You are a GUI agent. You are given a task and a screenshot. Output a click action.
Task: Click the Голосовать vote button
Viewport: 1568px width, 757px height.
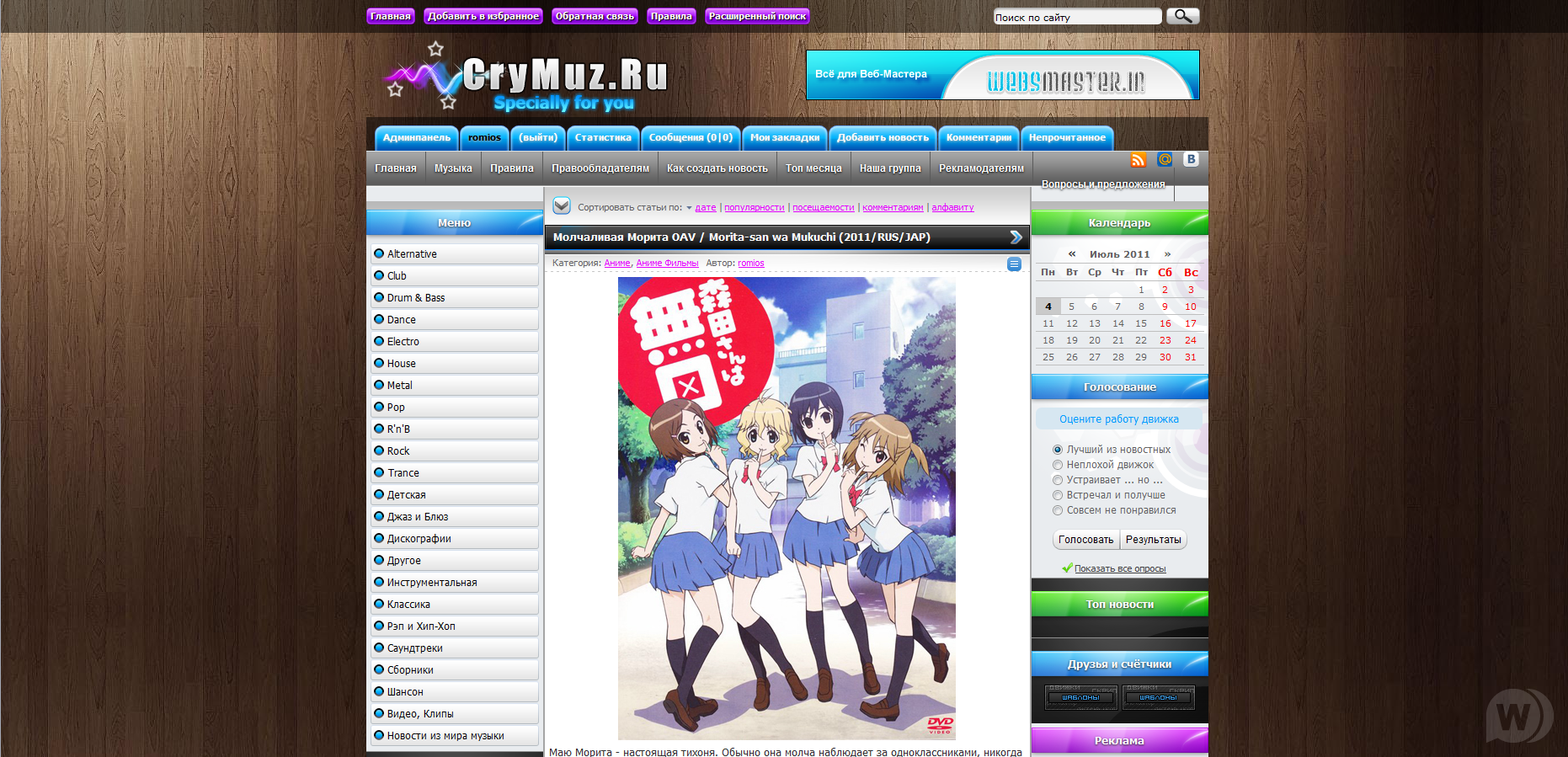pyautogui.click(x=1085, y=540)
